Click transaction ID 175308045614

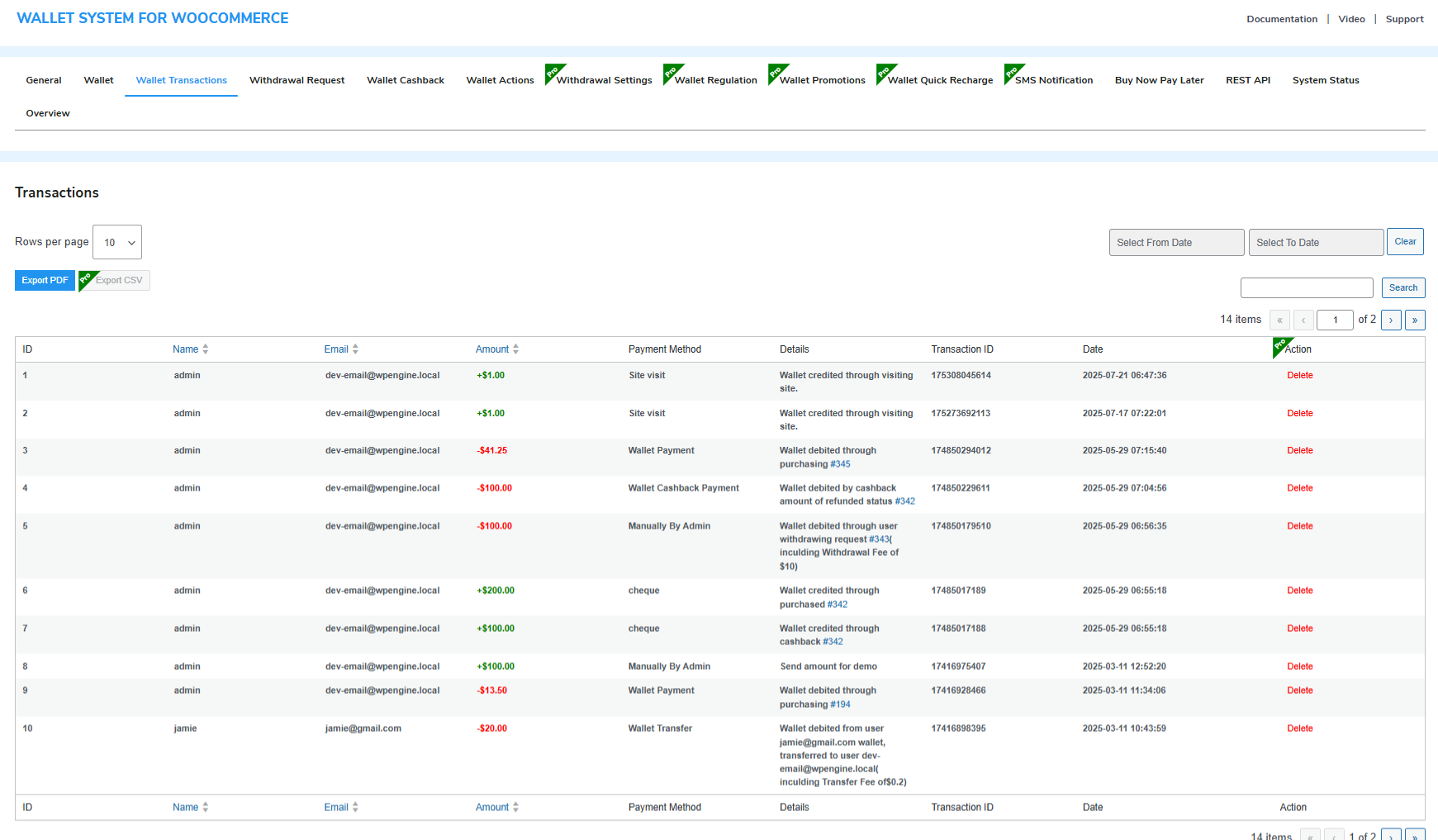(961, 375)
